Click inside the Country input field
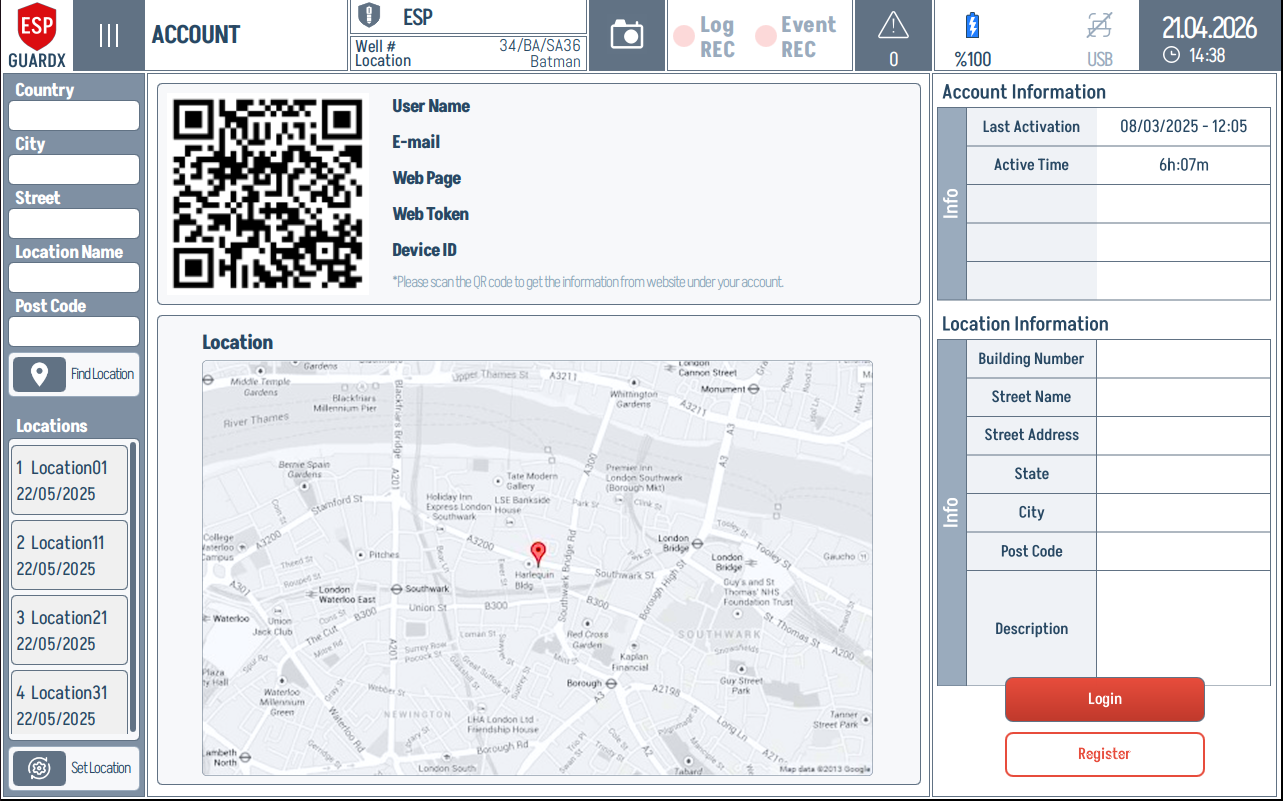 click(73, 115)
